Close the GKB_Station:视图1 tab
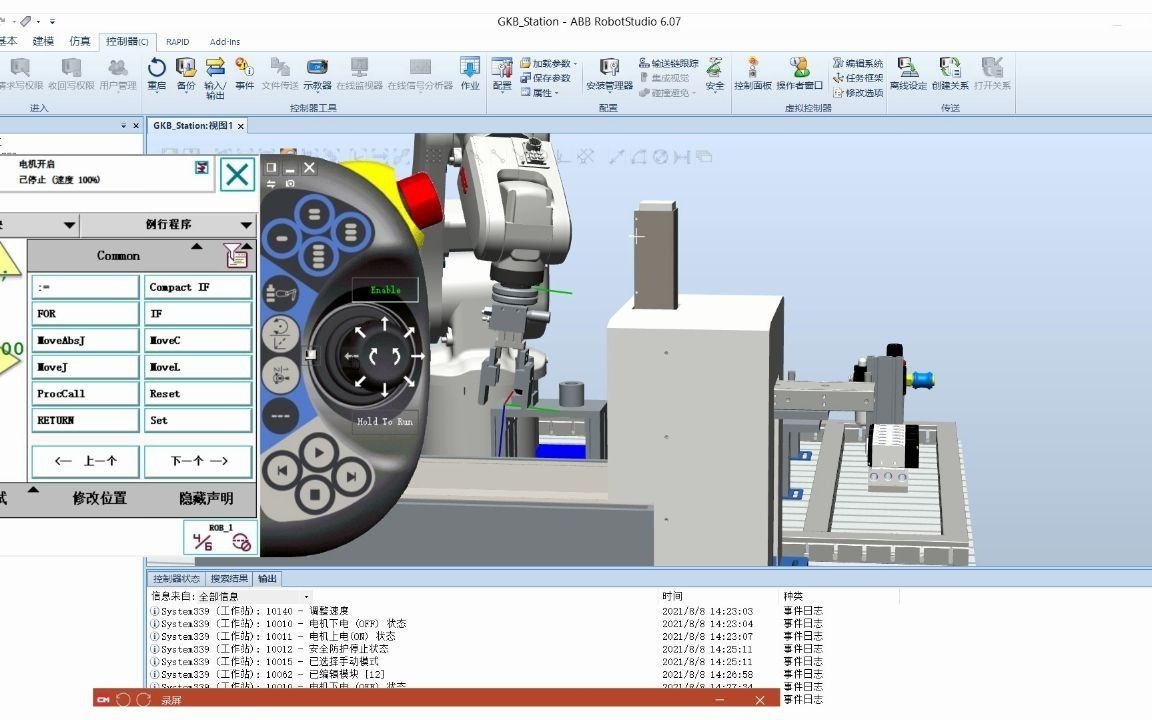Viewport: 1152px width, 720px height. pos(240,126)
